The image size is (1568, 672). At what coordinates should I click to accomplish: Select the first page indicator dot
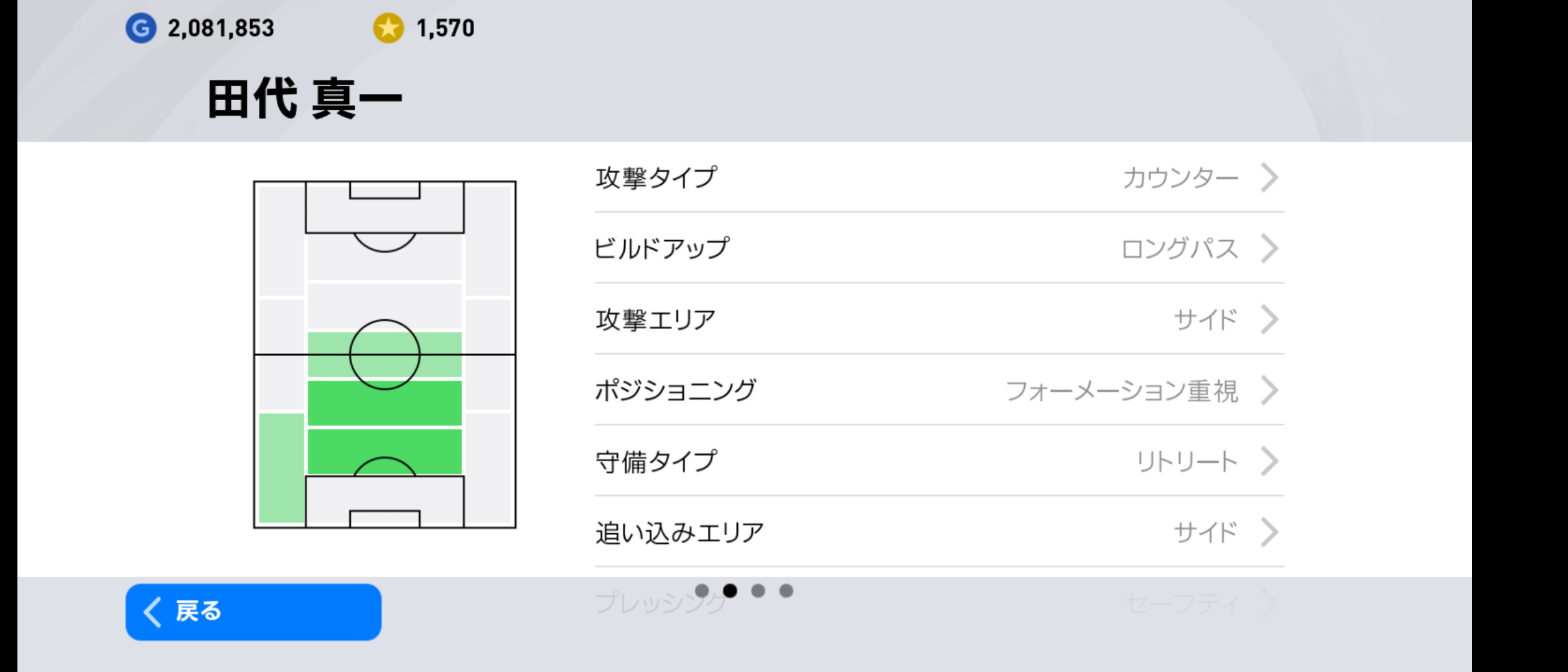tap(702, 590)
